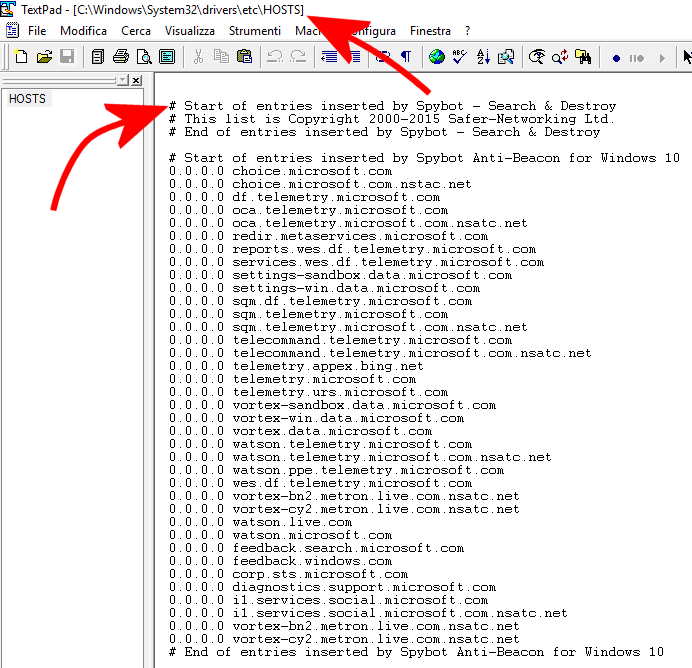Screen dimensions: 692x668
Task: Open Page Setup toolbar icon
Action: click(x=167, y=57)
